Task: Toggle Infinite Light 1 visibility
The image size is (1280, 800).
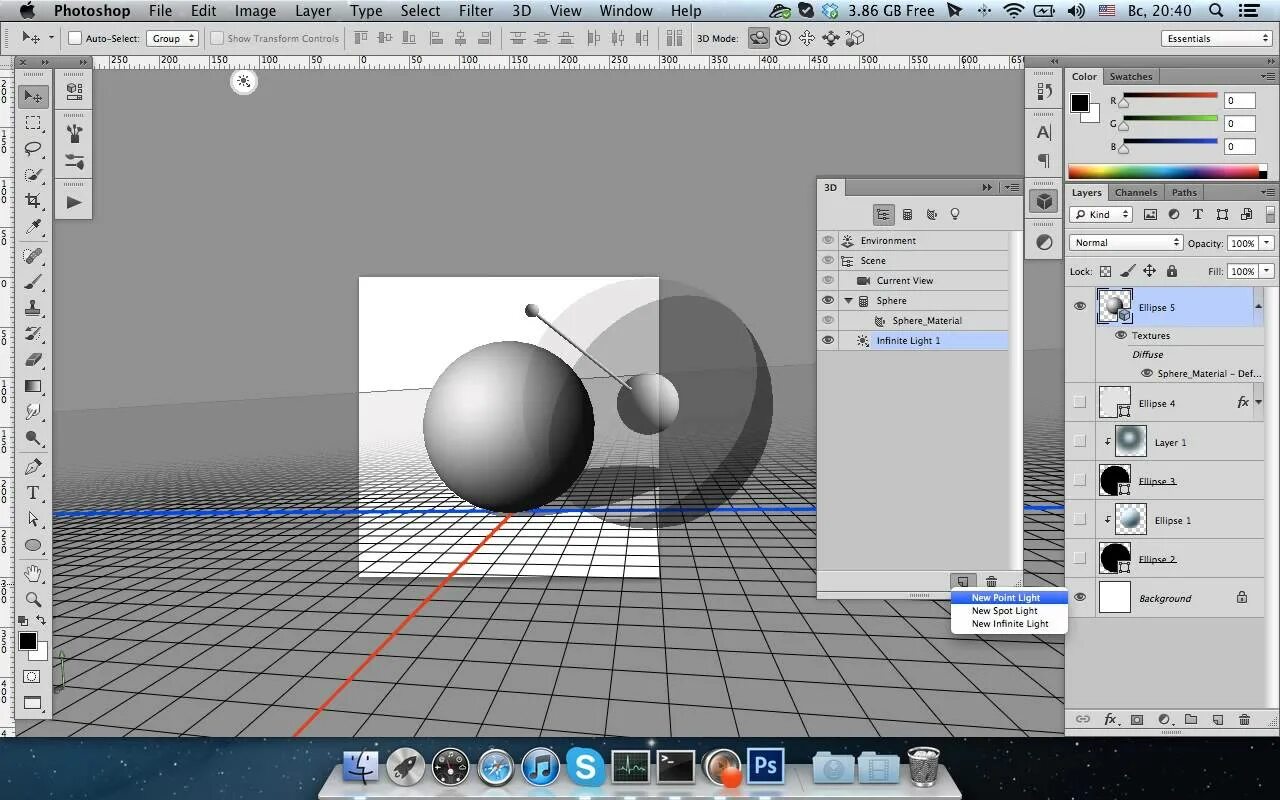Action: pos(828,340)
